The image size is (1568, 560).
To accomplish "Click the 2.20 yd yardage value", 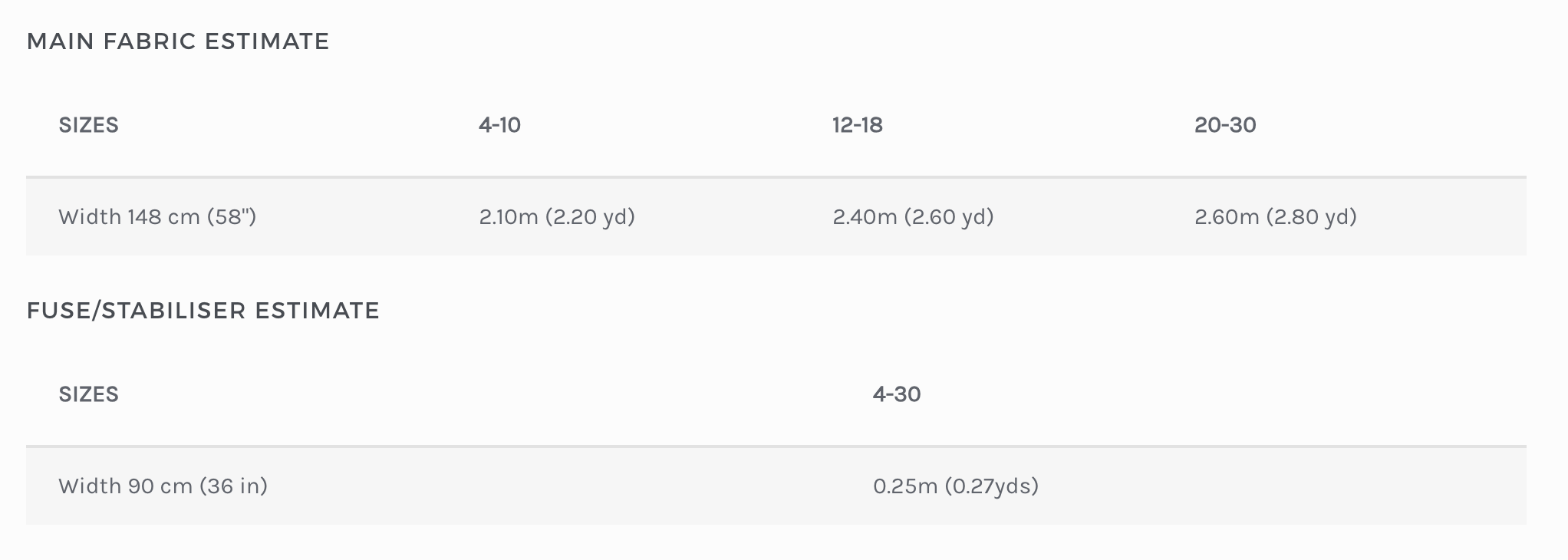I will pos(590,217).
